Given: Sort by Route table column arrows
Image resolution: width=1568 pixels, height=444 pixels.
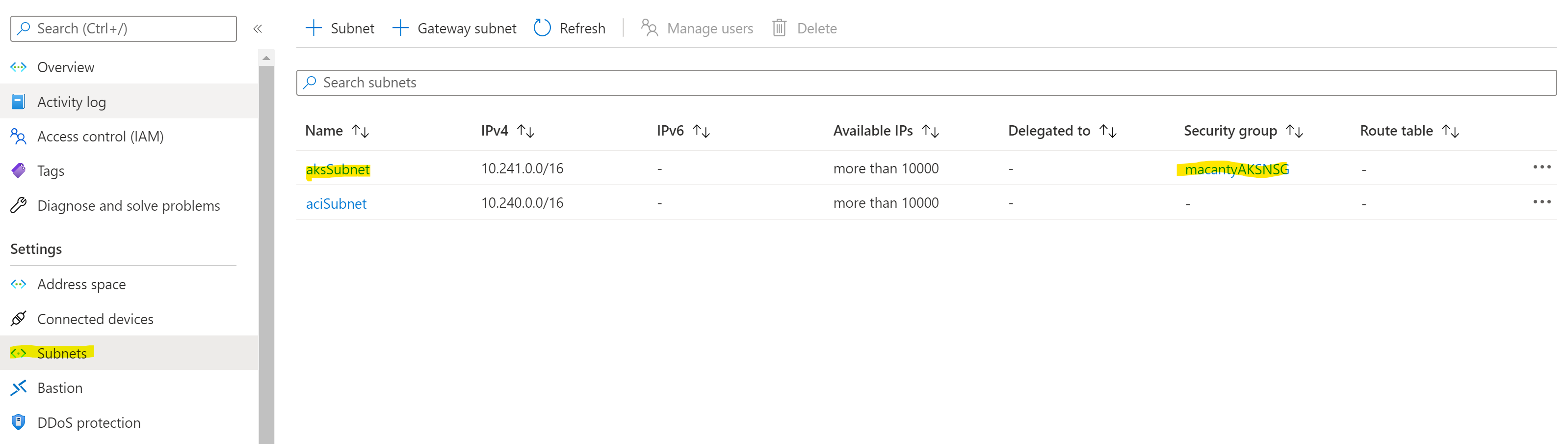Looking at the screenshot, I should (x=1451, y=131).
